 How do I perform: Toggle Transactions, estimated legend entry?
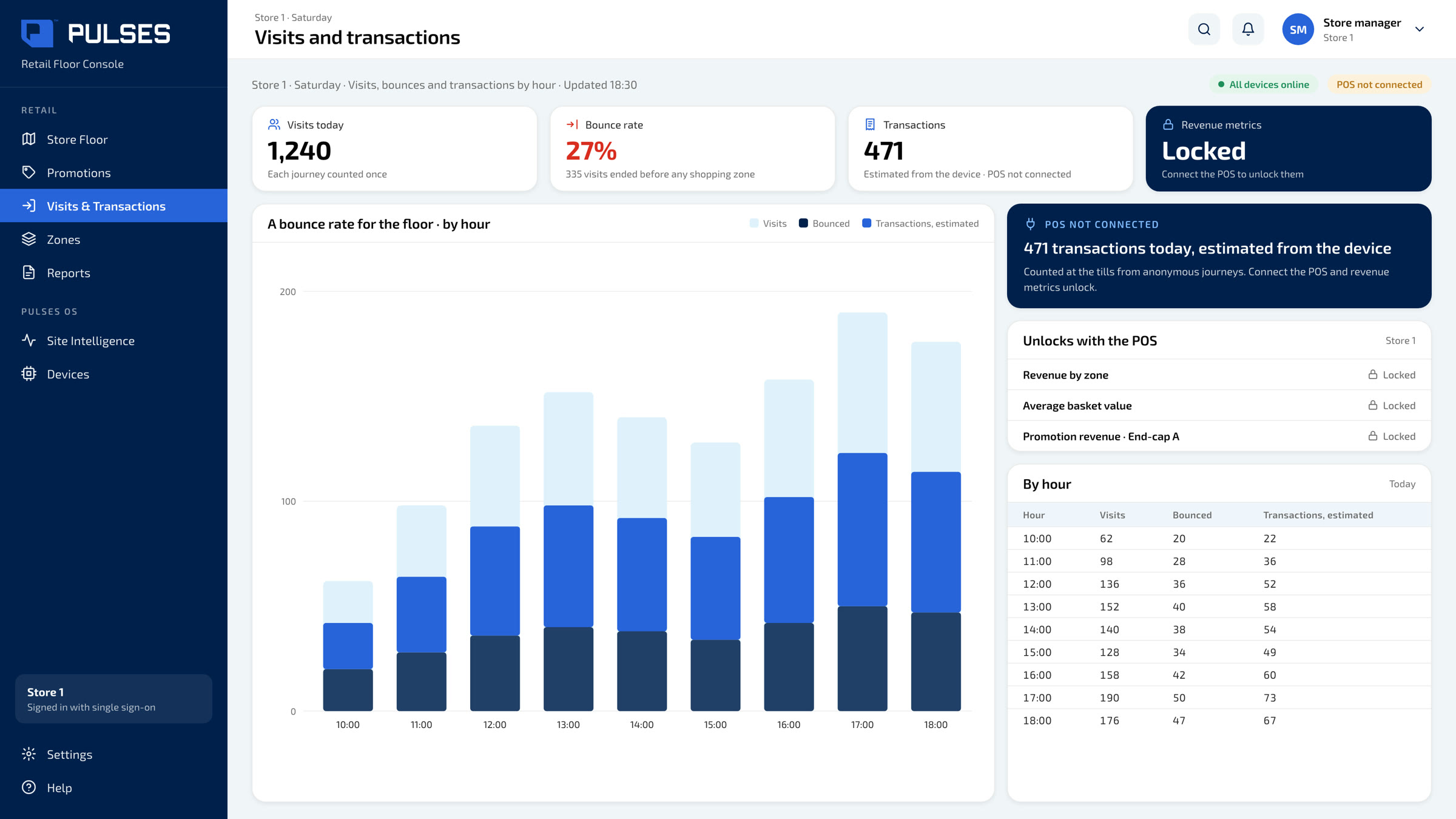click(920, 223)
